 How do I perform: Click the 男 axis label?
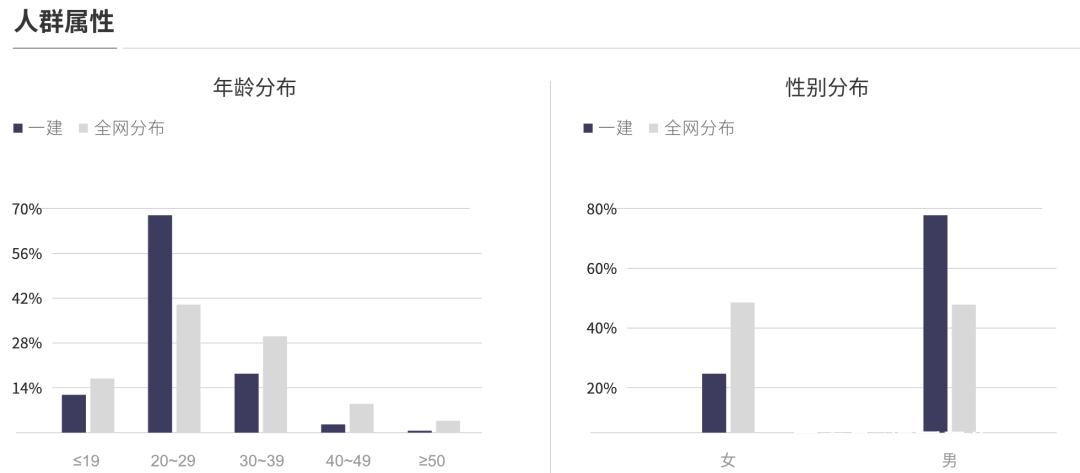[x=949, y=460]
